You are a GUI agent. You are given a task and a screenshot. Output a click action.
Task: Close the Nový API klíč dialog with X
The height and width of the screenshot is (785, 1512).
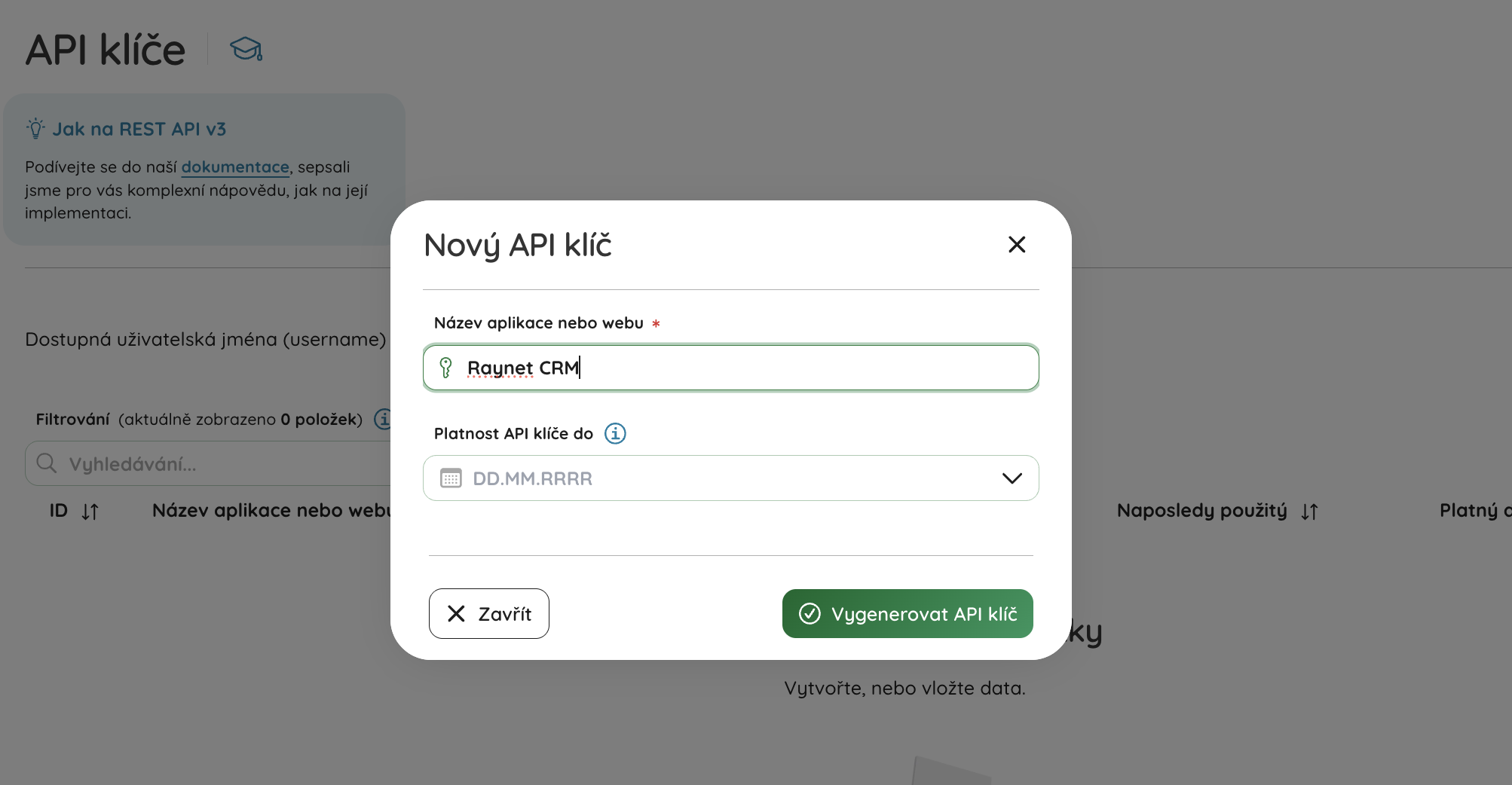tap(1017, 244)
